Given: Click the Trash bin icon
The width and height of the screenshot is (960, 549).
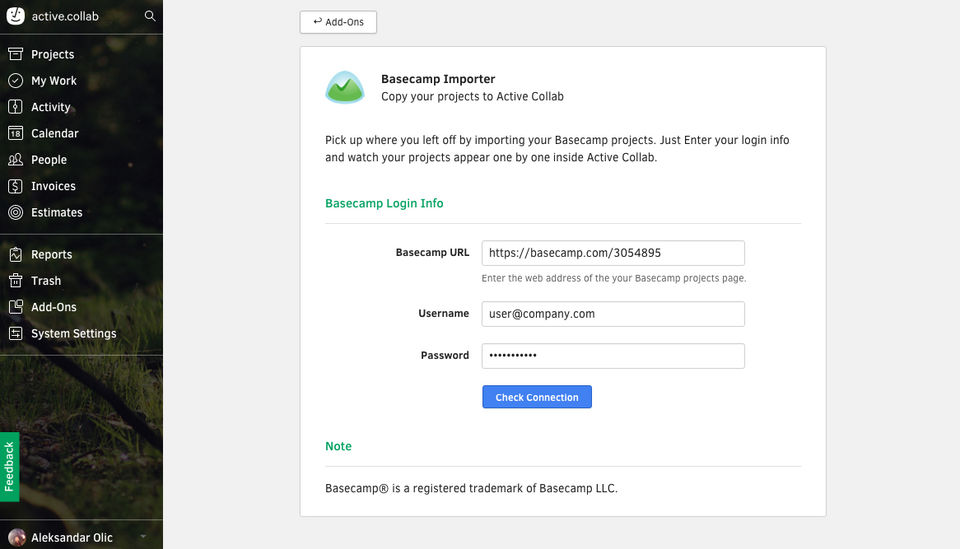Looking at the screenshot, I should tap(15, 281).
